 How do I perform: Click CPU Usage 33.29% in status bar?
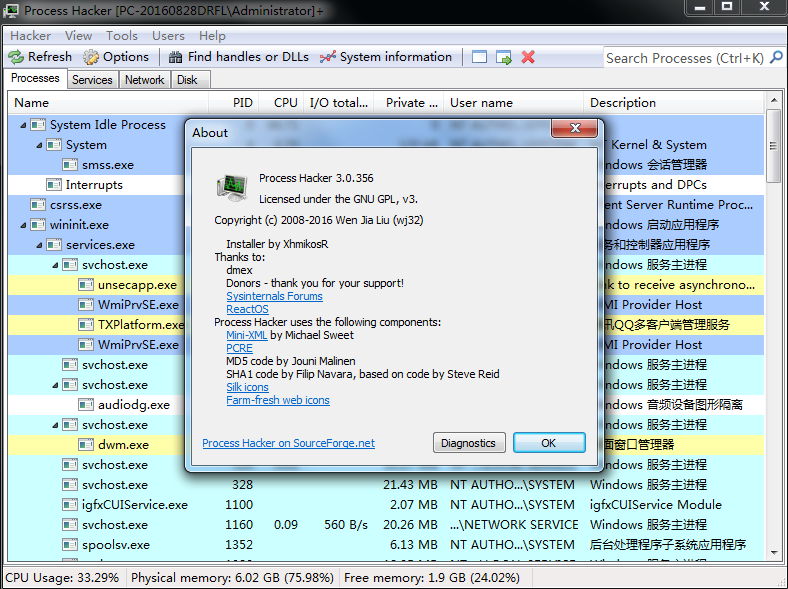62,578
